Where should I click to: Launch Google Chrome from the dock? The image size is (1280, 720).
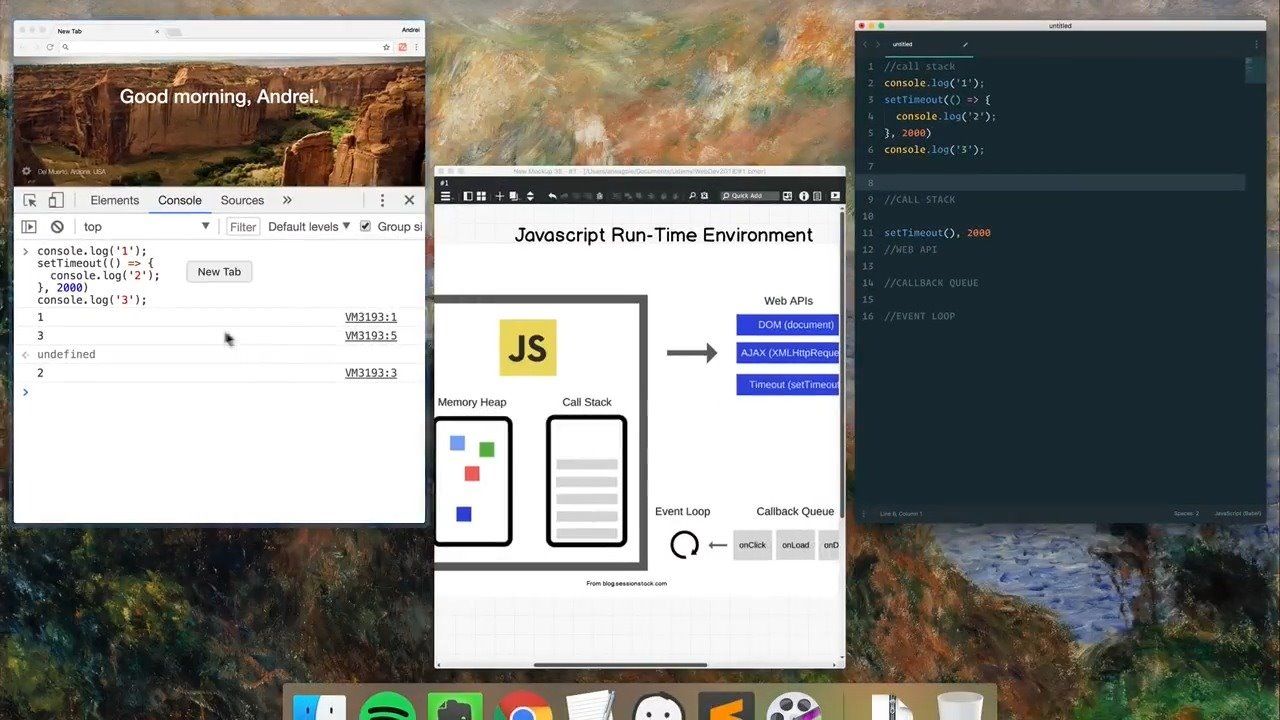click(522, 706)
